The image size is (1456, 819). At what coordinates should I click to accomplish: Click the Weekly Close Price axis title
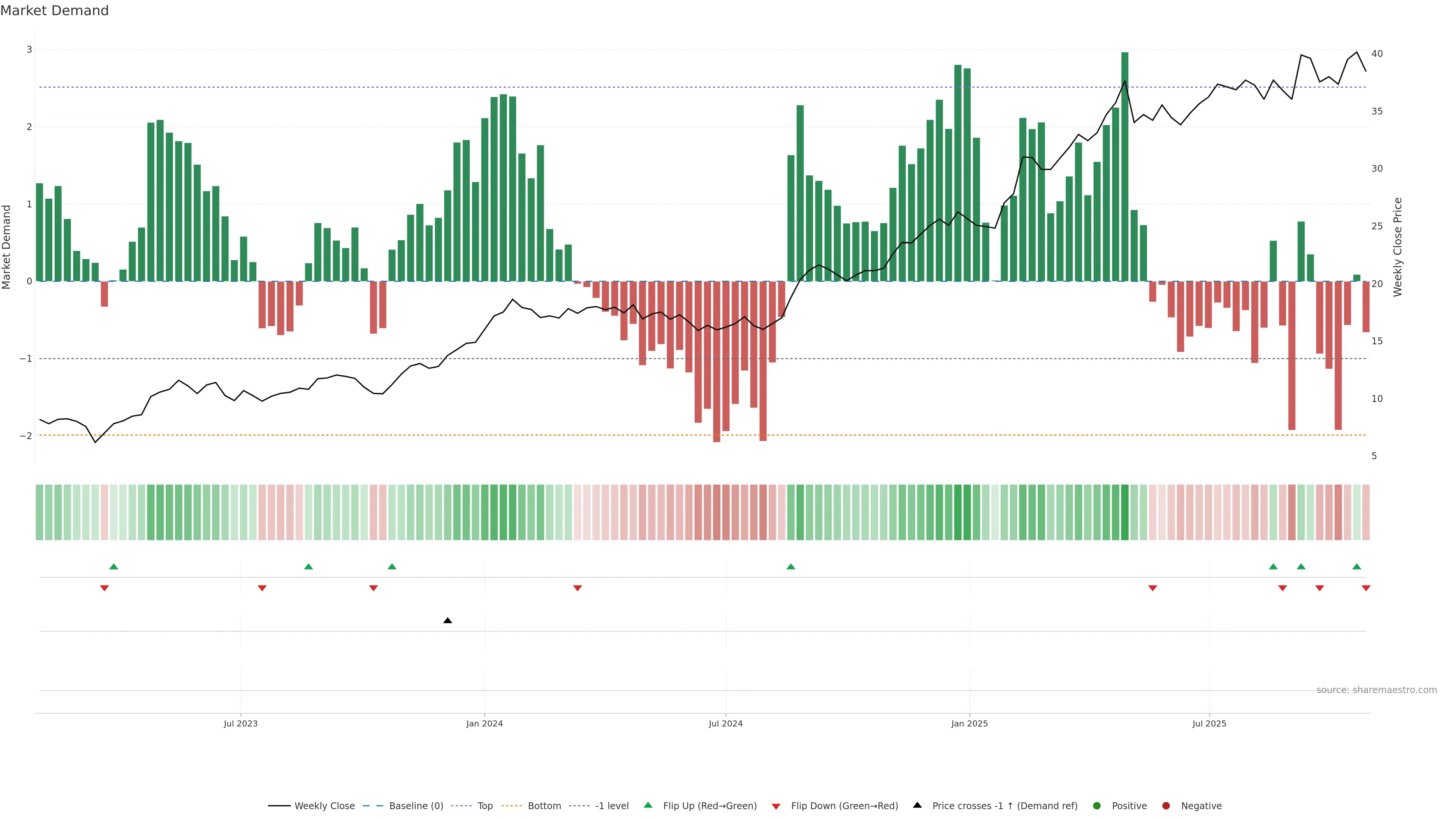coord(1398,247)
